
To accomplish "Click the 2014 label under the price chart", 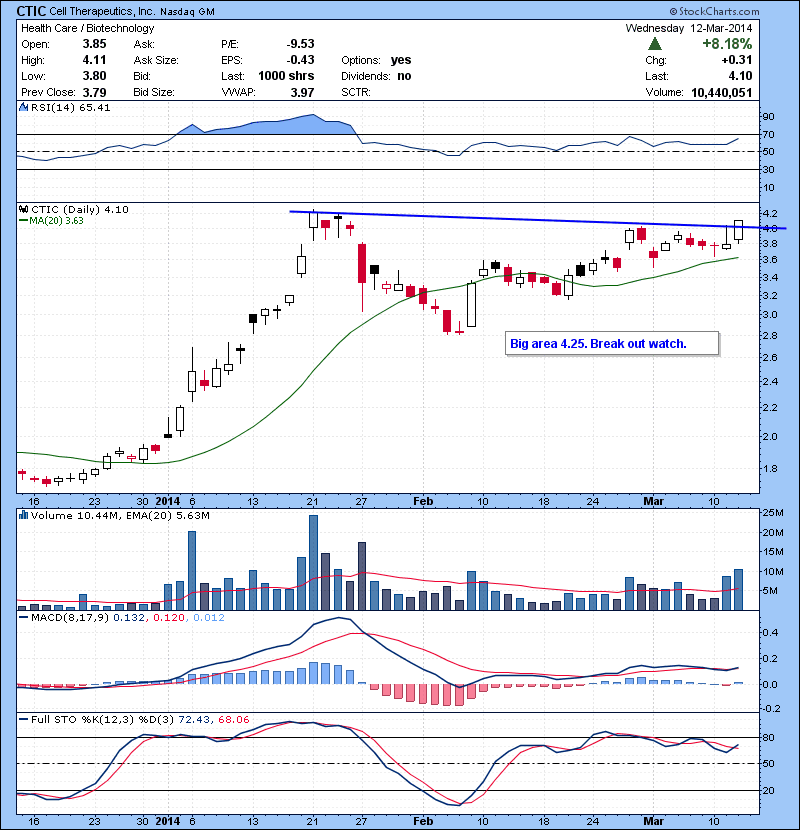I will click(167, 501).
